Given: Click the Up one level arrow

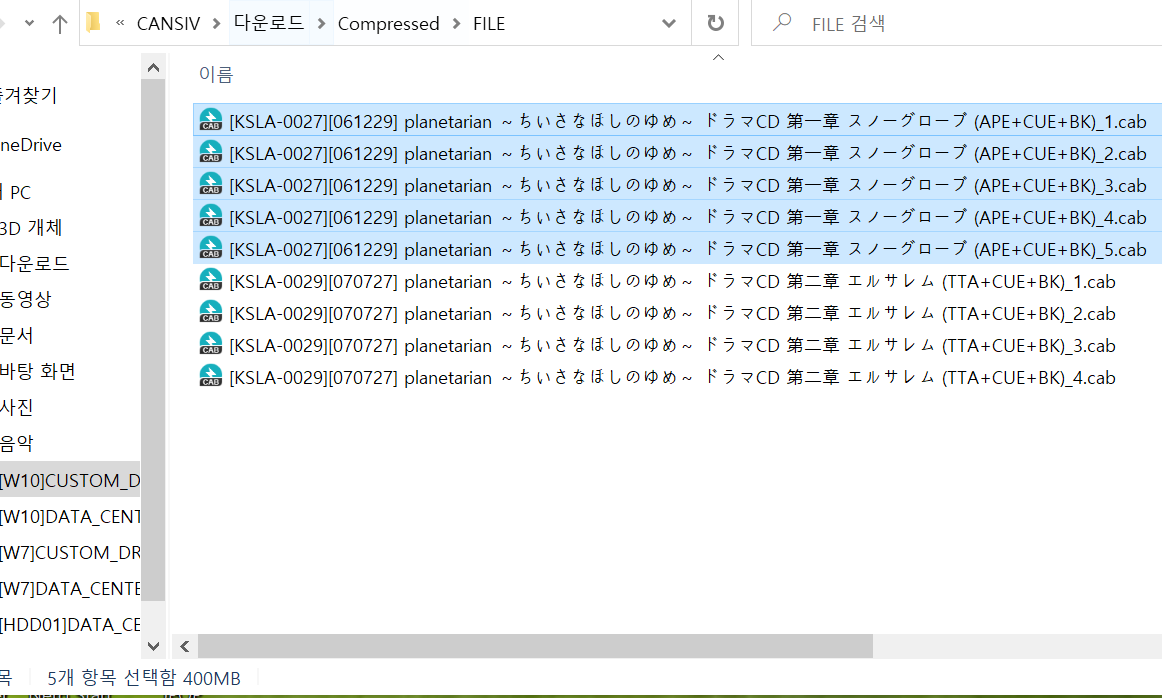Looking at the screenshot, I should coord(60,24).
